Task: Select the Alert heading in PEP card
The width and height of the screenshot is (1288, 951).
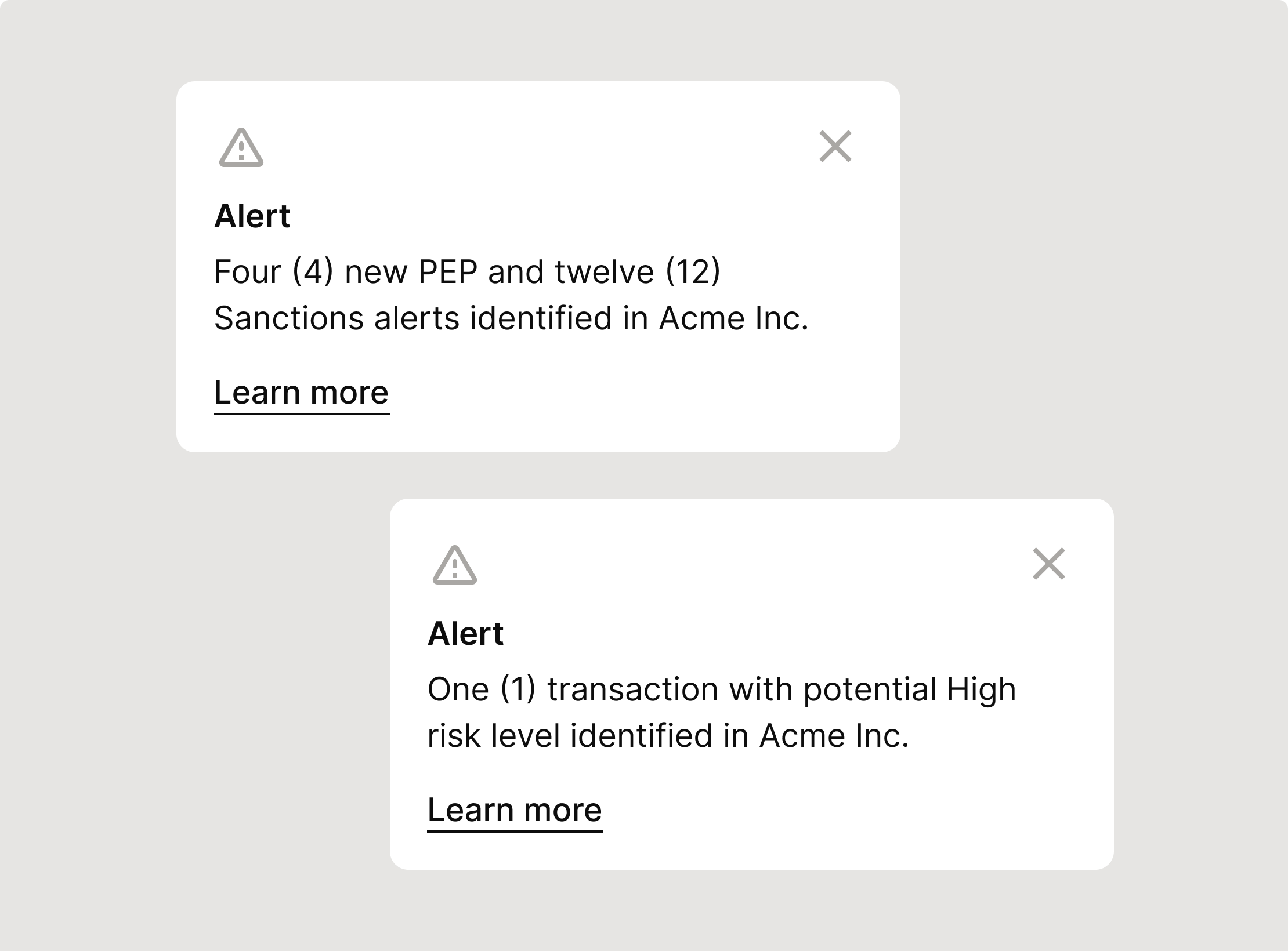Action: click(x=252, y=216)
